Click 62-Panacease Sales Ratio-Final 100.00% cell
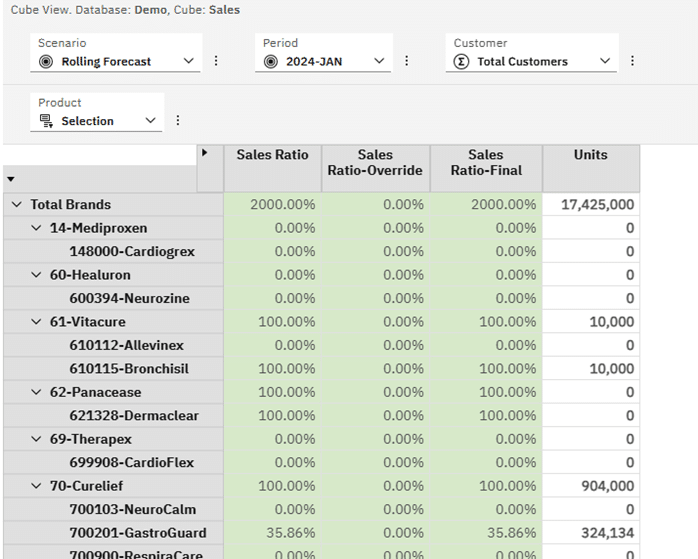 (486, 392)
